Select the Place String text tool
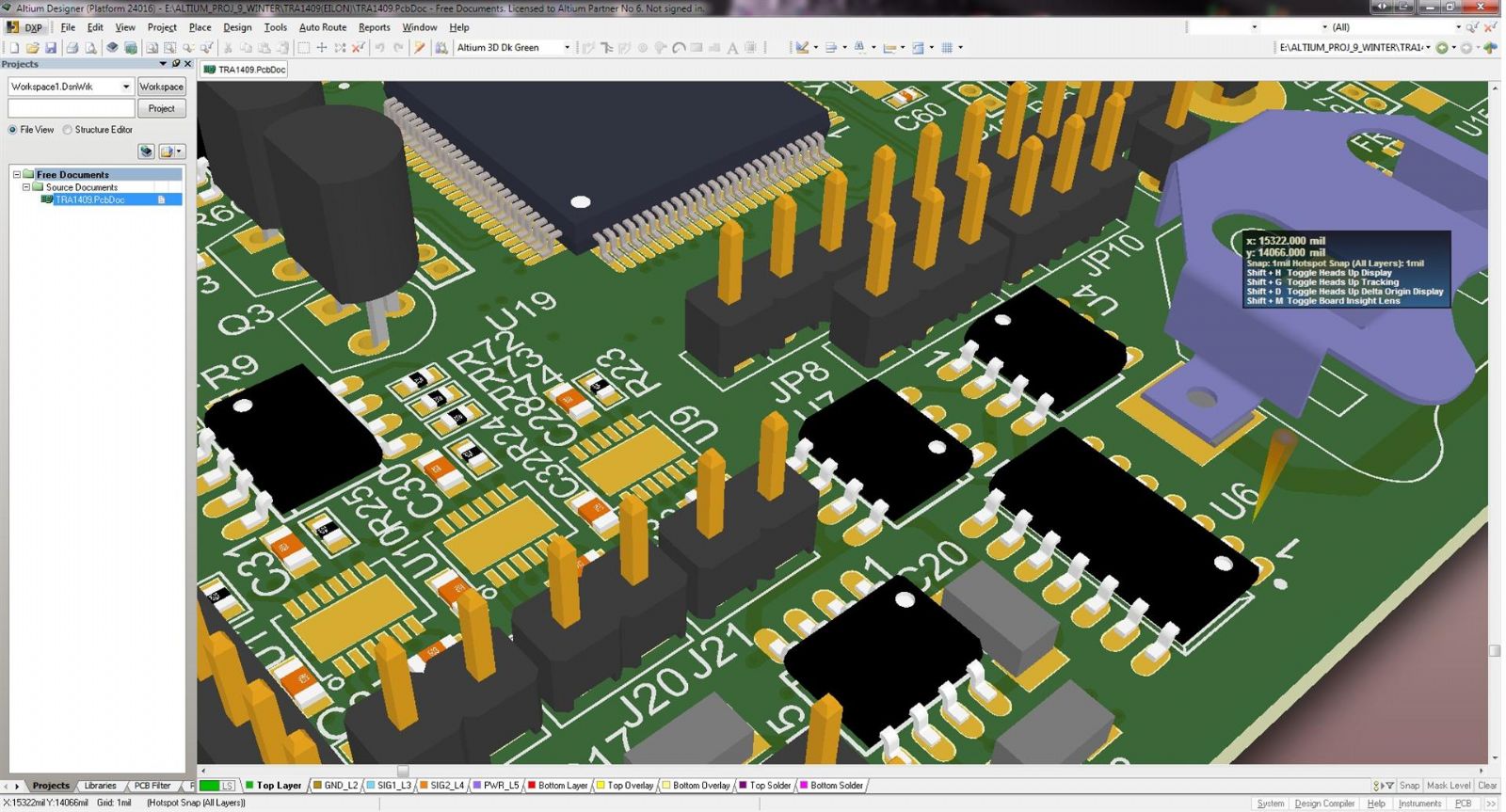The image size is (1506, 812). coord(732,48)
